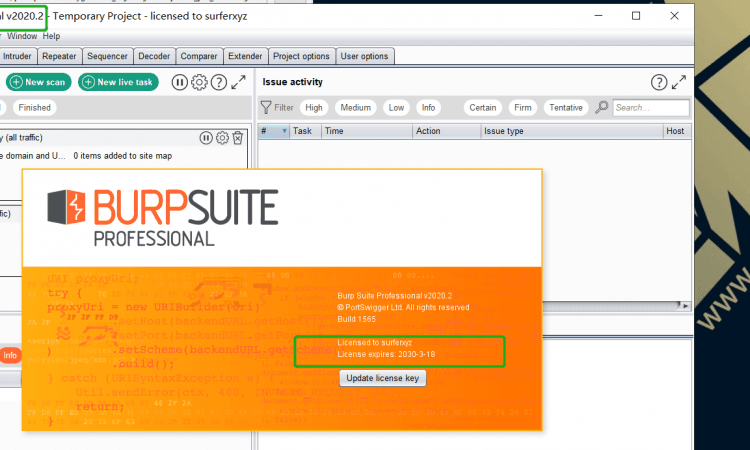Click the '0 items added to site map' text
Viewport: 750px width, 450px height.
pyautogui.click(x=122, y=156)
